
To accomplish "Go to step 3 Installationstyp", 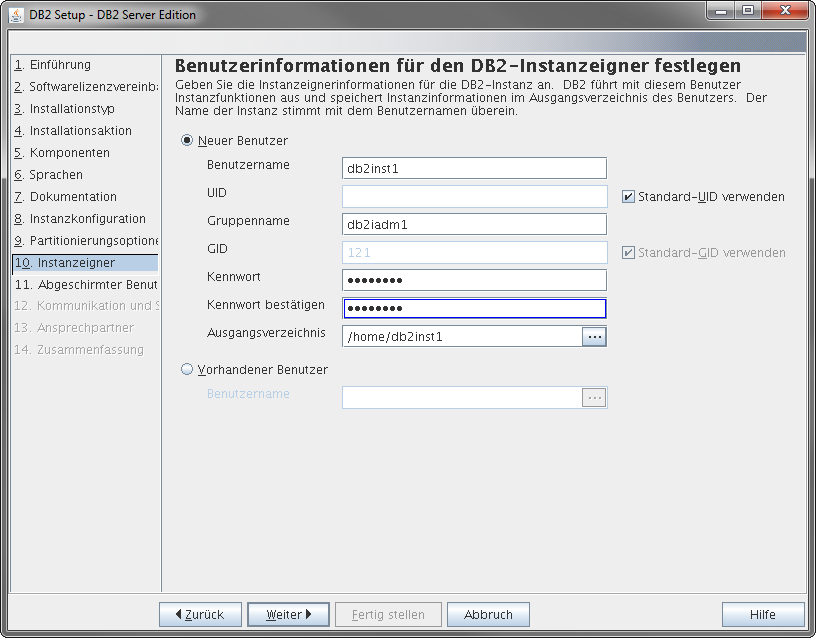I will tap(65, 109).
